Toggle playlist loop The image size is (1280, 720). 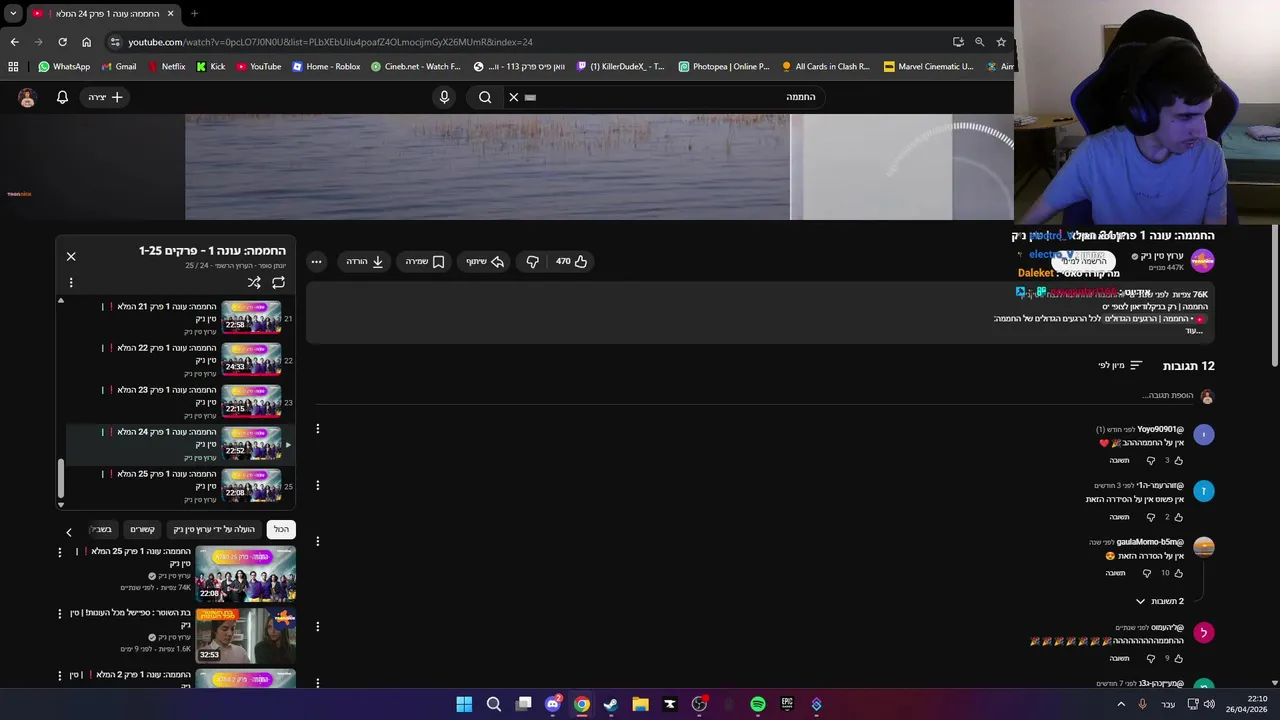tap(278, 283)
